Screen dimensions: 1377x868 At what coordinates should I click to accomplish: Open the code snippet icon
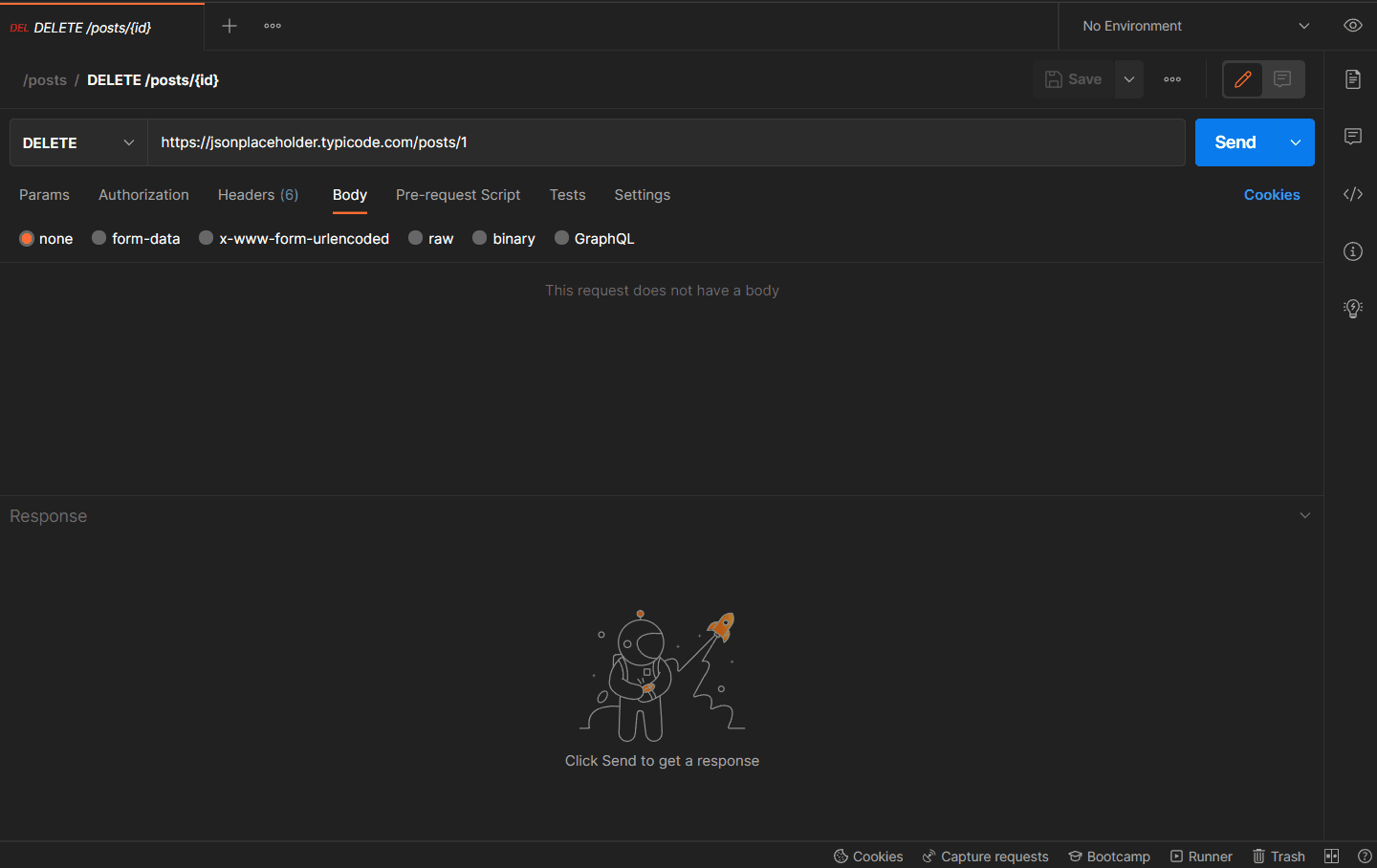(1352, 194)
